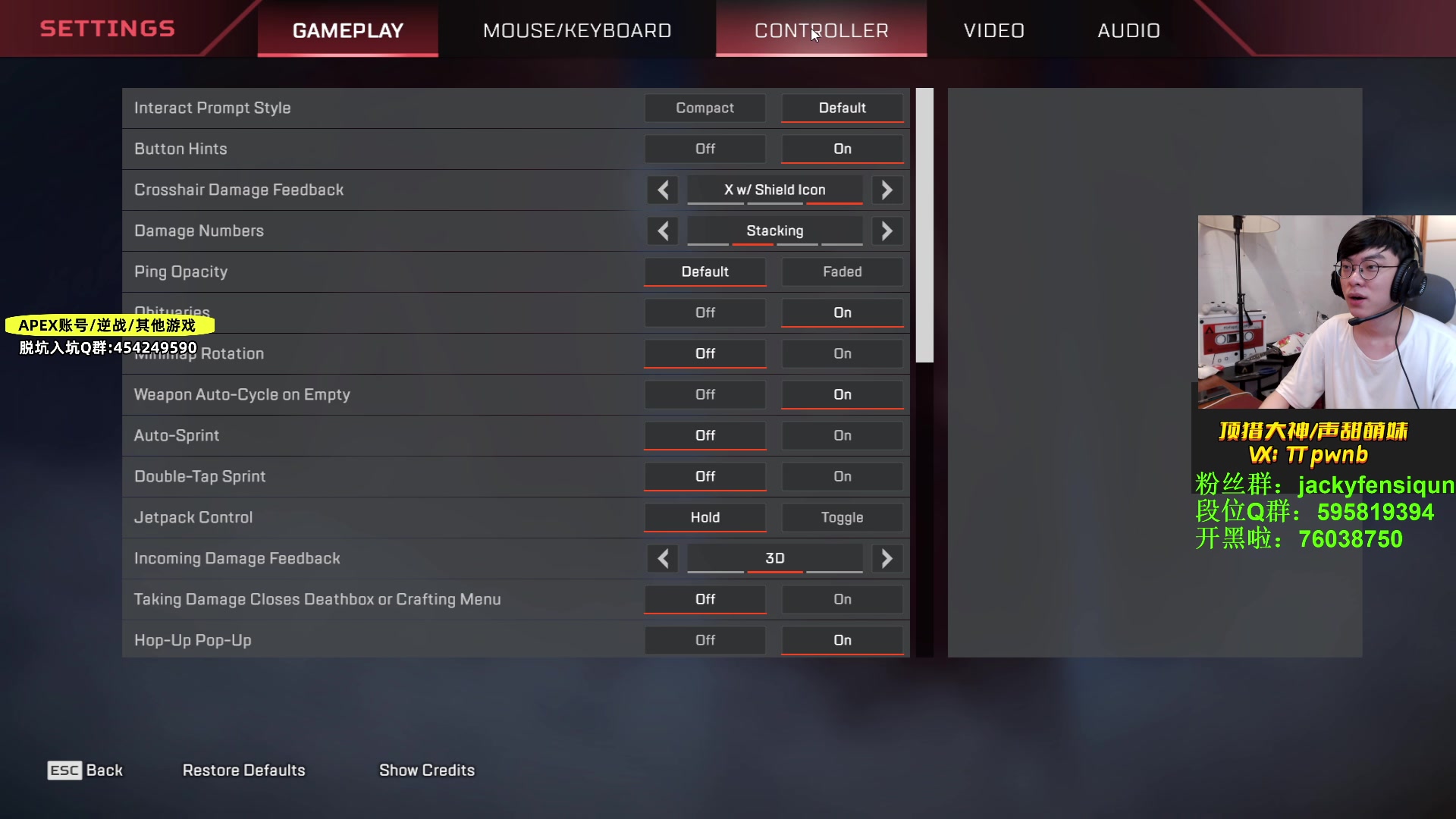Click Restore Defaults
This screenshot has width=1456, height=819.
(x=243, y=770)
